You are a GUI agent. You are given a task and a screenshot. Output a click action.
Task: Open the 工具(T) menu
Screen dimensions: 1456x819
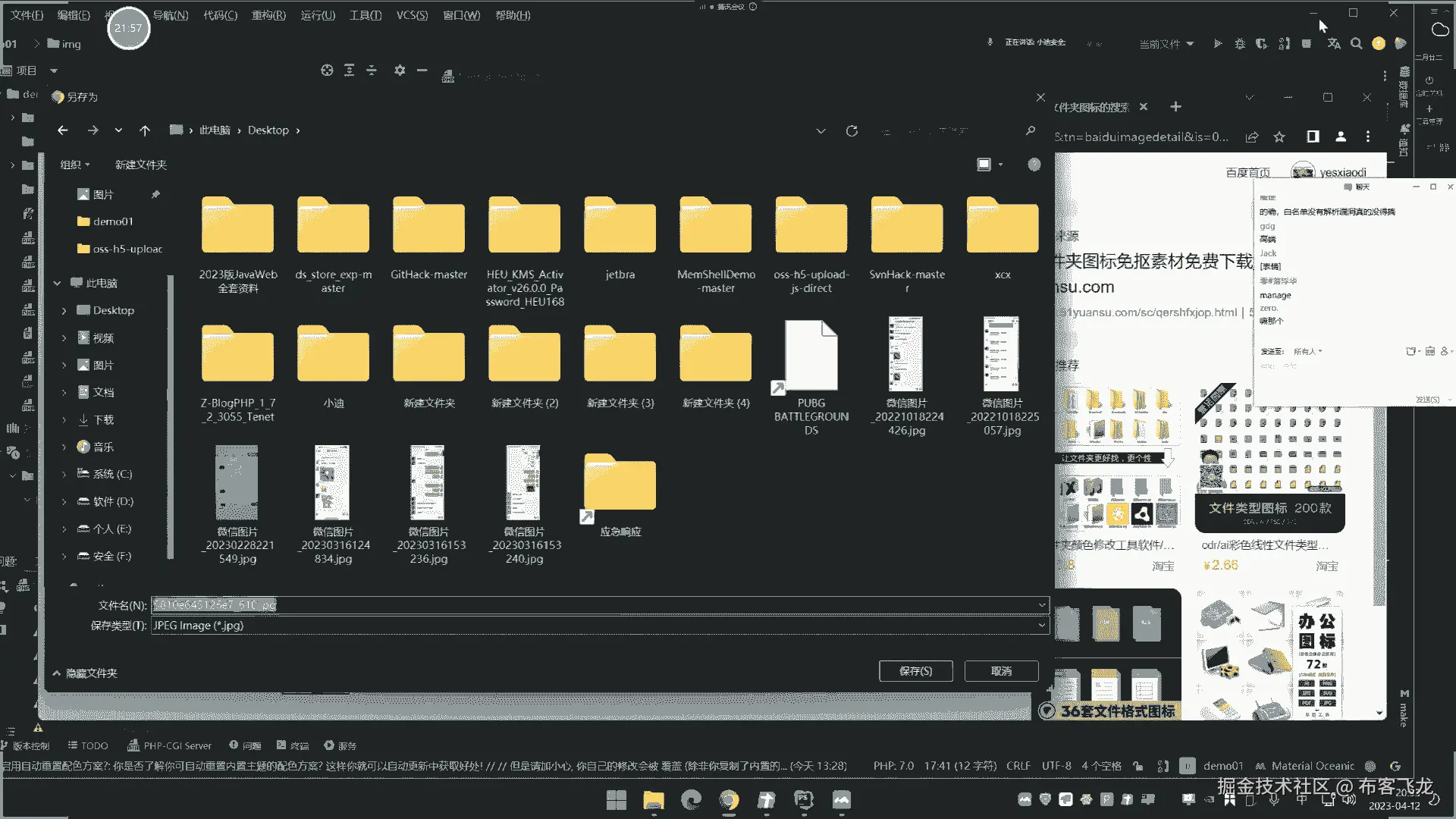[x=365, y=15]
